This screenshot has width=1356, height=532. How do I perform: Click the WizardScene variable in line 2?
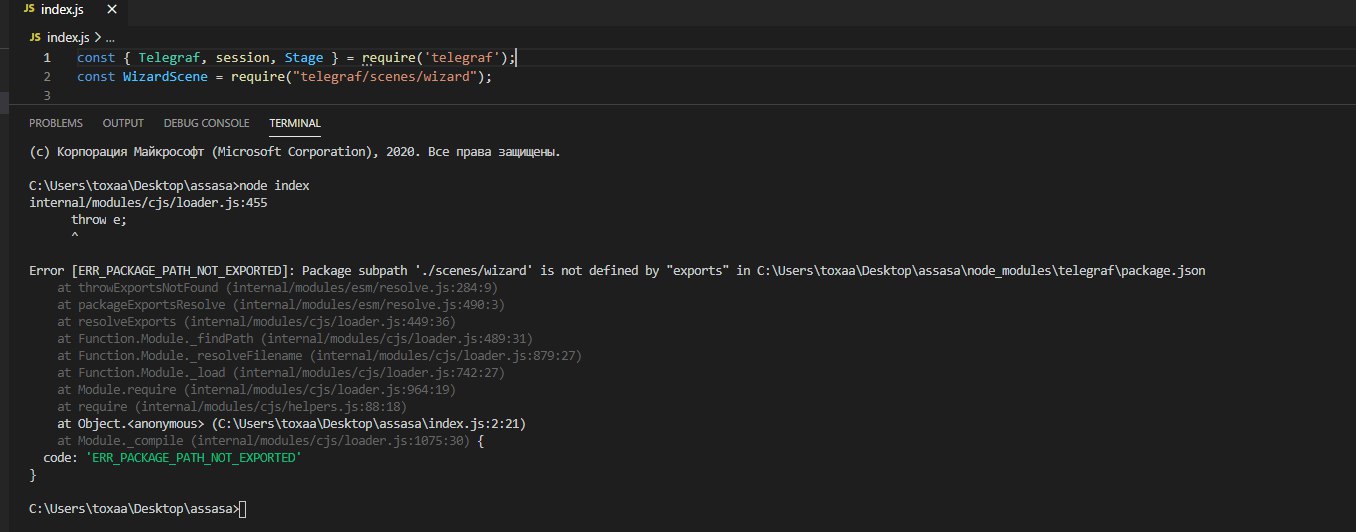[165, 76]
